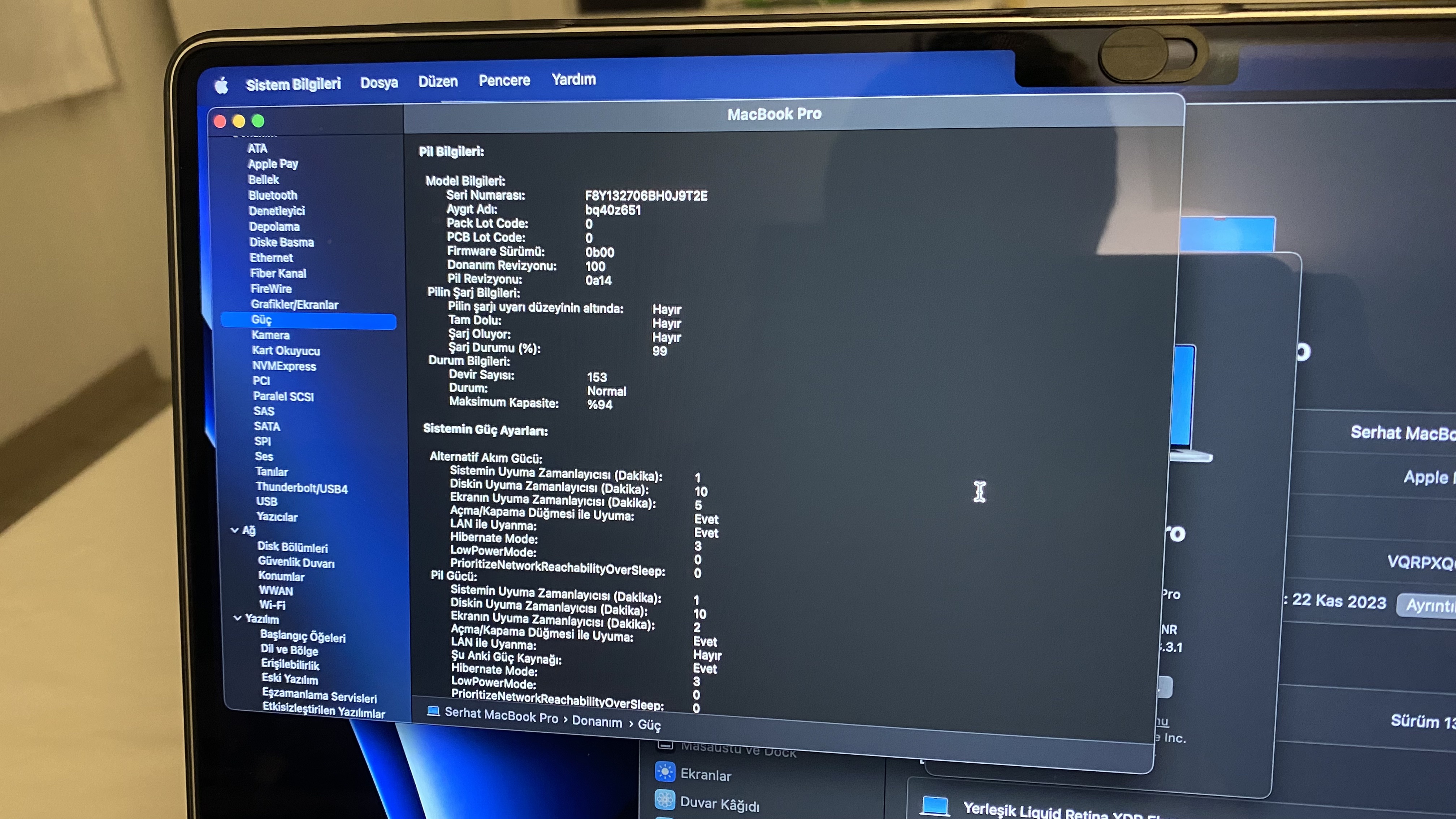The height and width of the screenshot is (819, 1456).
Task: Select Depolama in the sidebar
Action: 274,227
